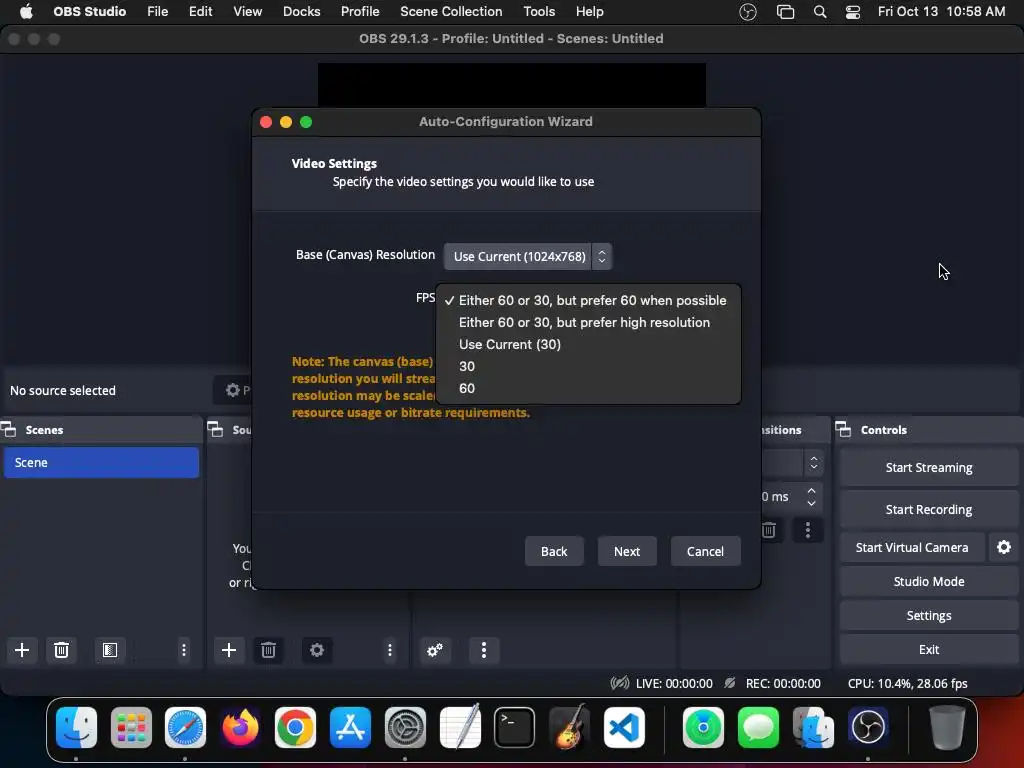Pick the 60 FPS option
This screenshot has height=768, width=1024.
tap(588, 389)
